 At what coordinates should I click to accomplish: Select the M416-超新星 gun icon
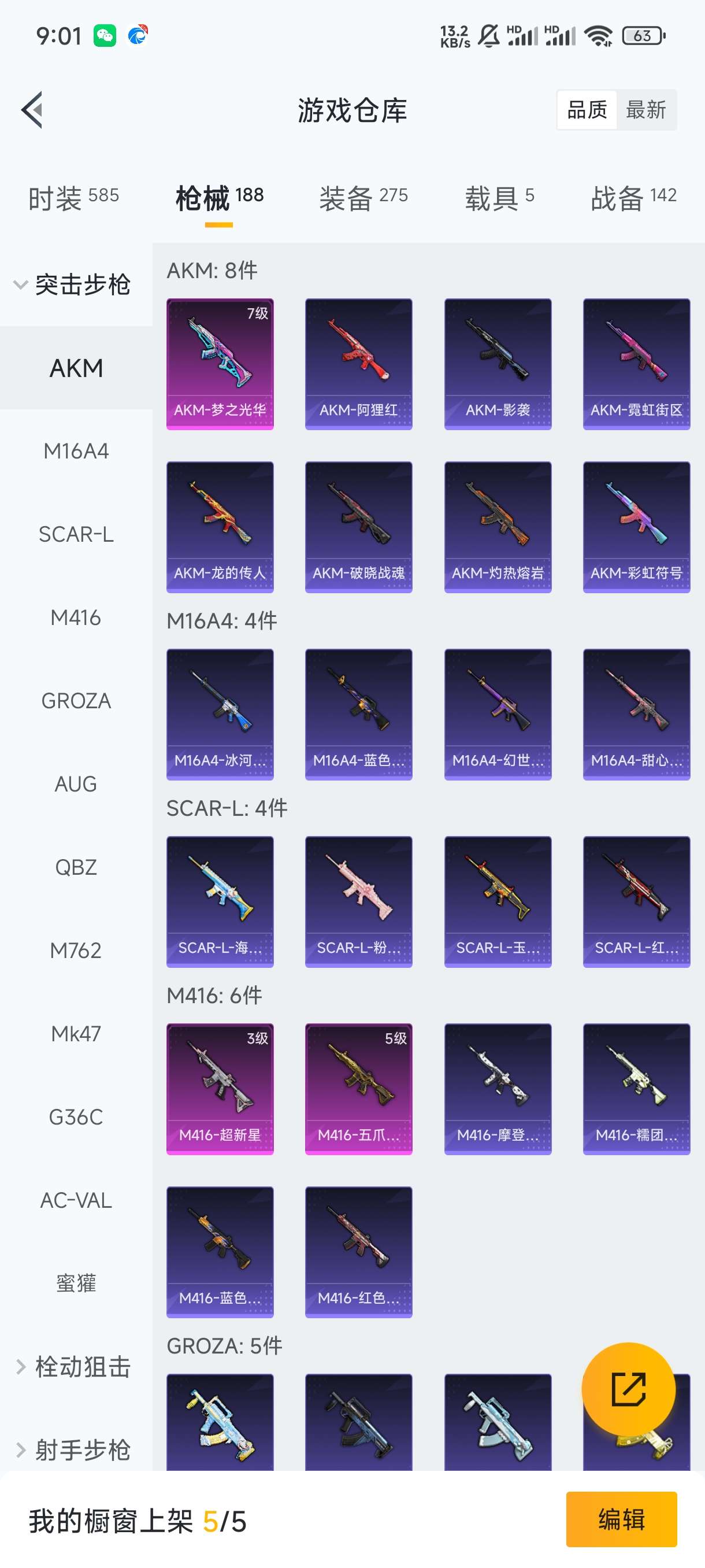coord(220,1089)
